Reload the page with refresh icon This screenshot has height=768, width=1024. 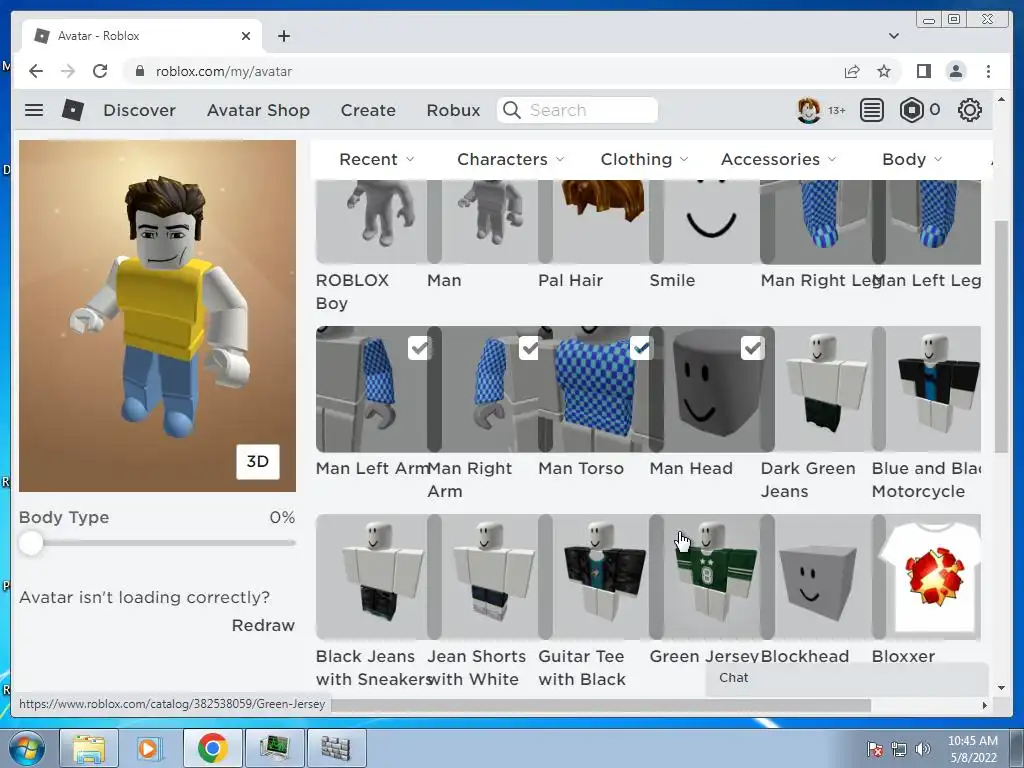100,71
